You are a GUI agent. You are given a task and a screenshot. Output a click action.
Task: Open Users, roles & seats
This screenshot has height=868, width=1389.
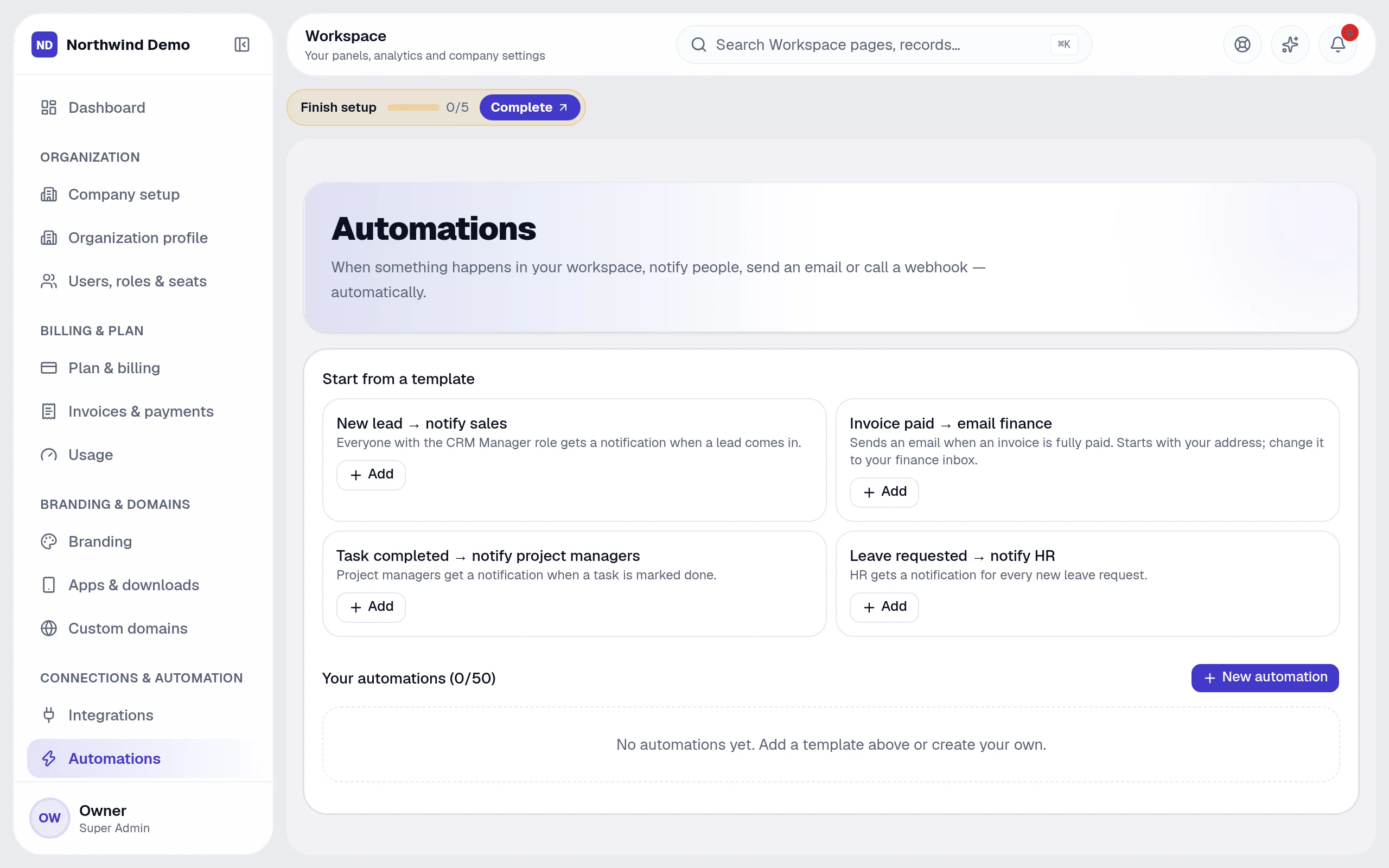(143, 282)
